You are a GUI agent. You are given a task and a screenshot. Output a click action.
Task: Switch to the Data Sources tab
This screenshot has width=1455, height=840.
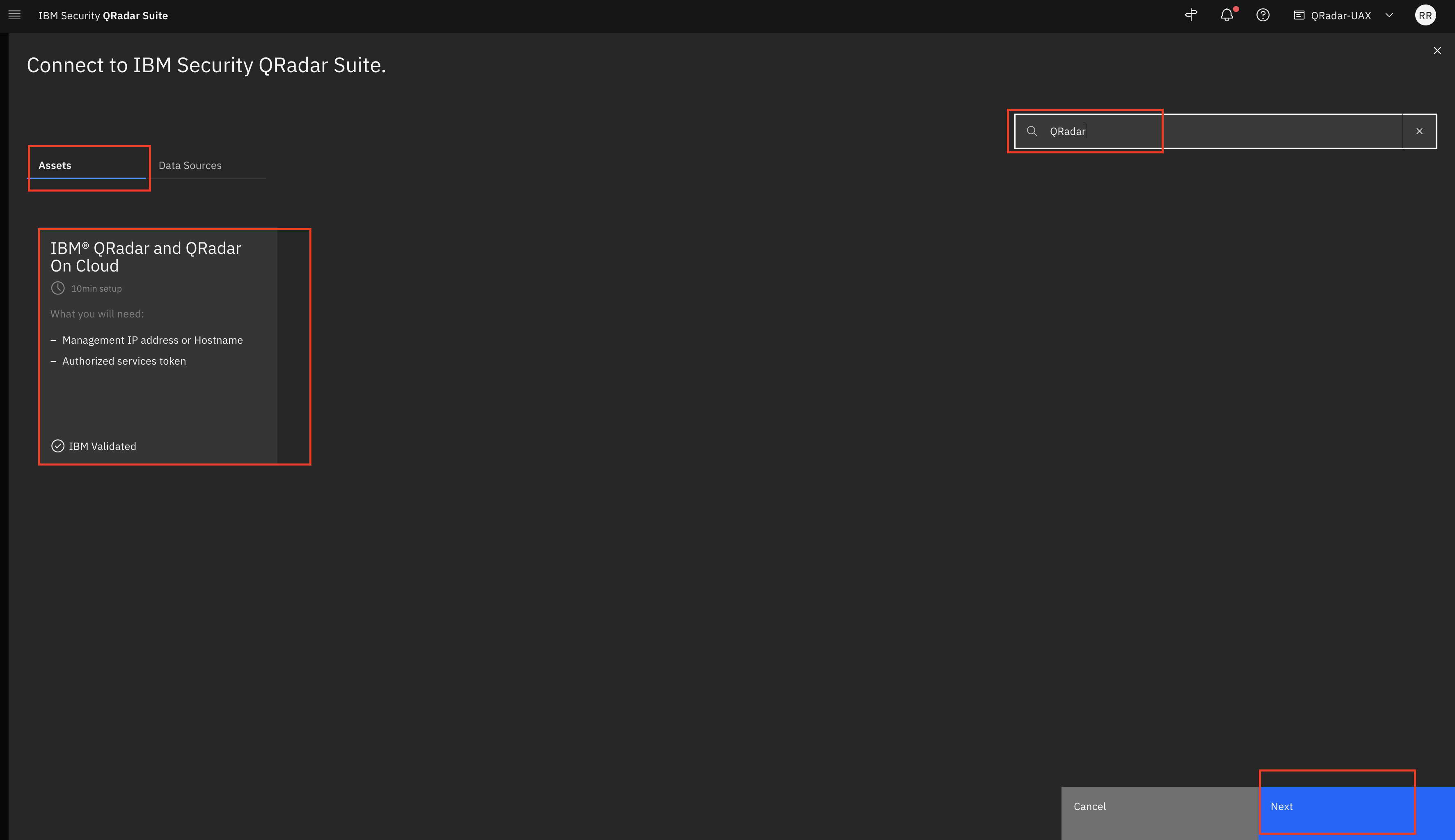point(190,165)
